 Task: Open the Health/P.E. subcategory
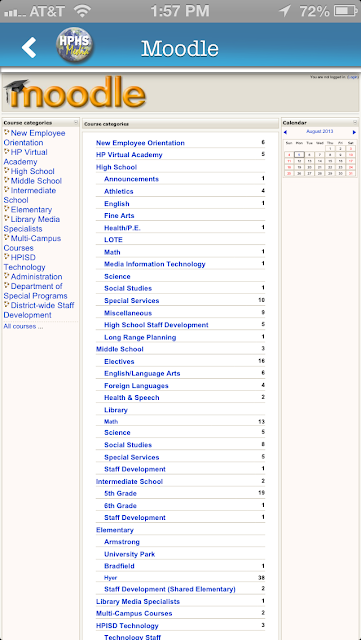[122, 228]
